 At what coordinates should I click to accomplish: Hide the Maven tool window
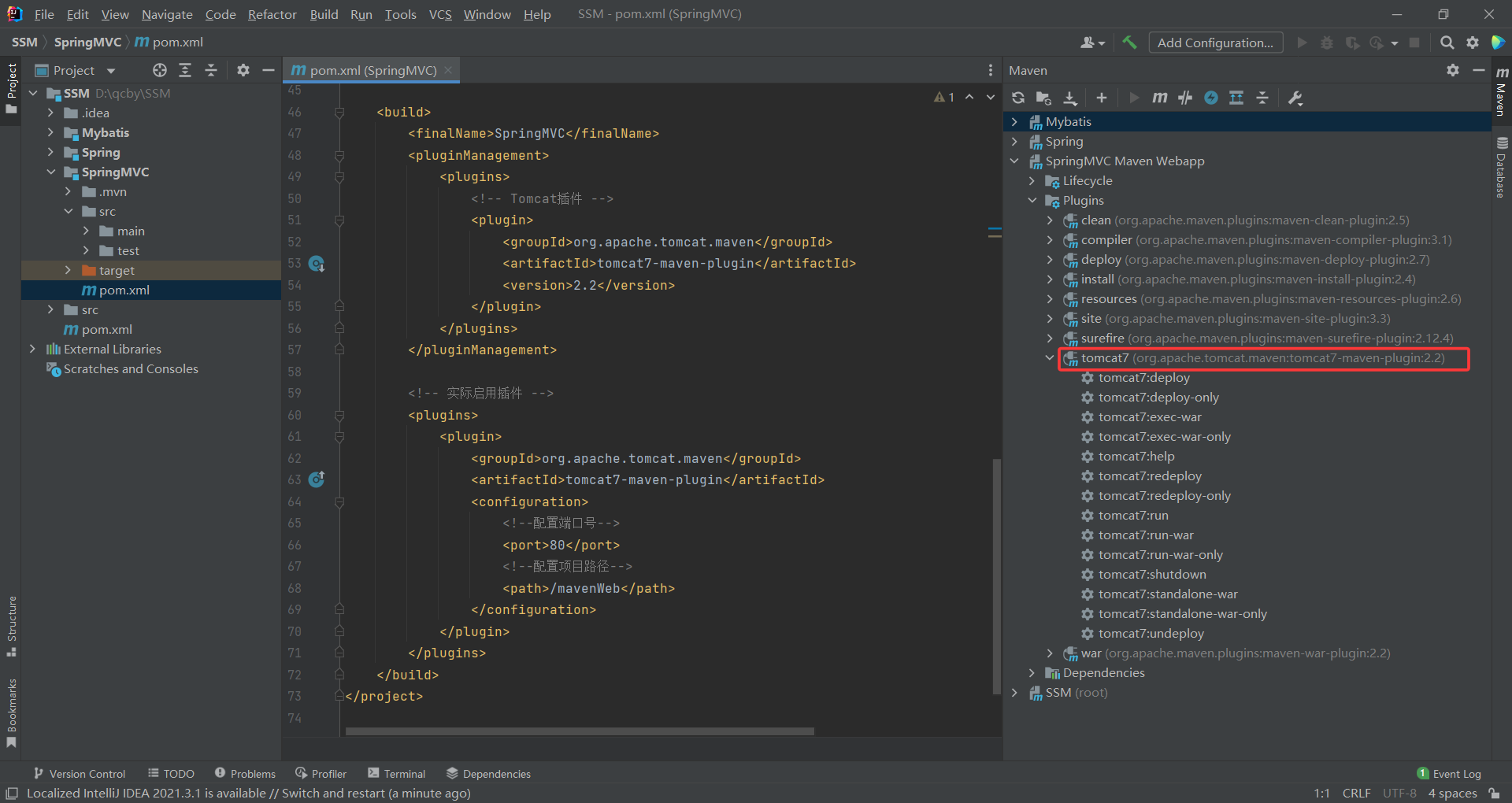coord(1479,70)
